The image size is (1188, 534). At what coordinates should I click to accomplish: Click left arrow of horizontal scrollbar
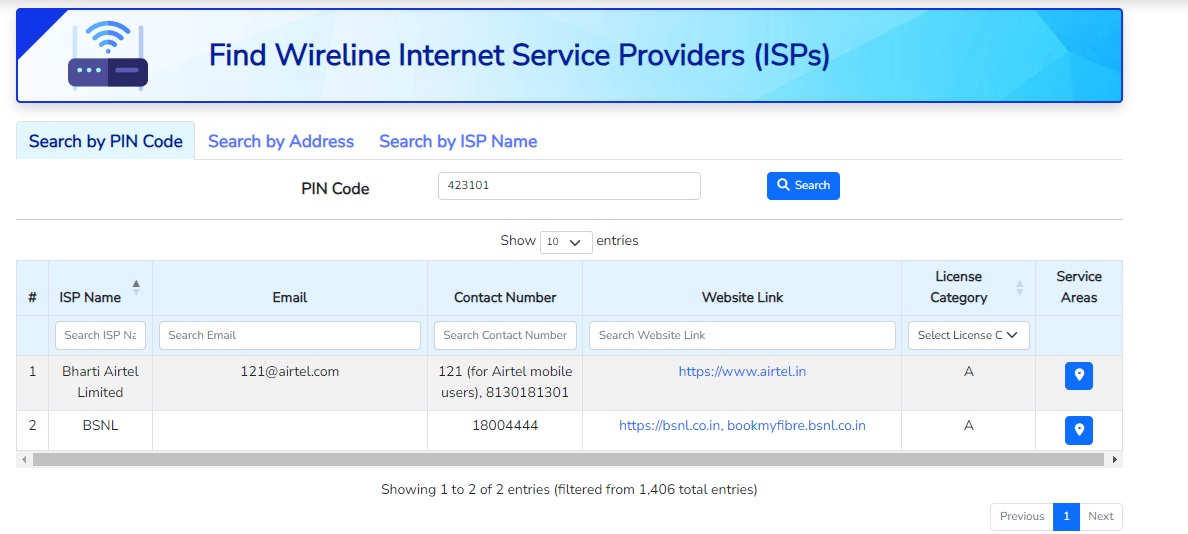24,459
